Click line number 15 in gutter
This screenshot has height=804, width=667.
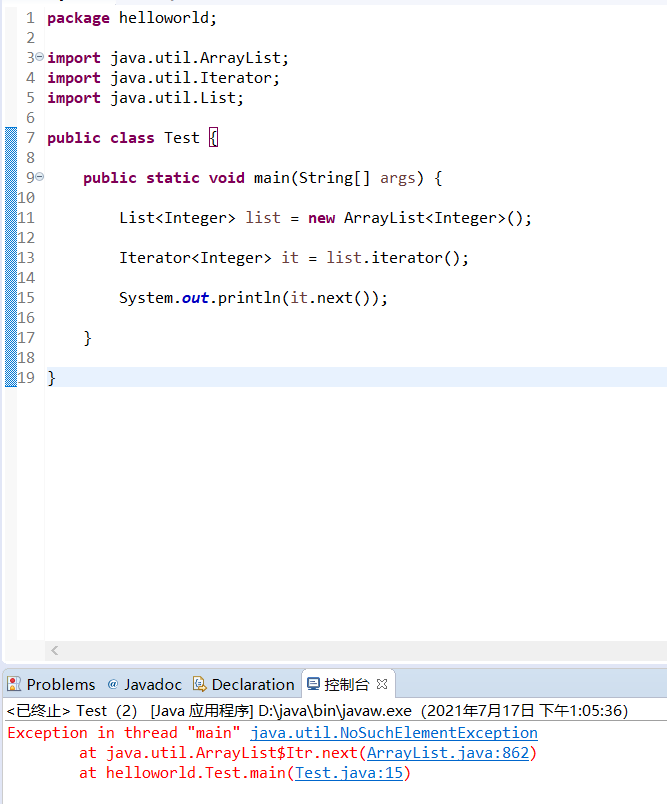(x=26, y=298)
